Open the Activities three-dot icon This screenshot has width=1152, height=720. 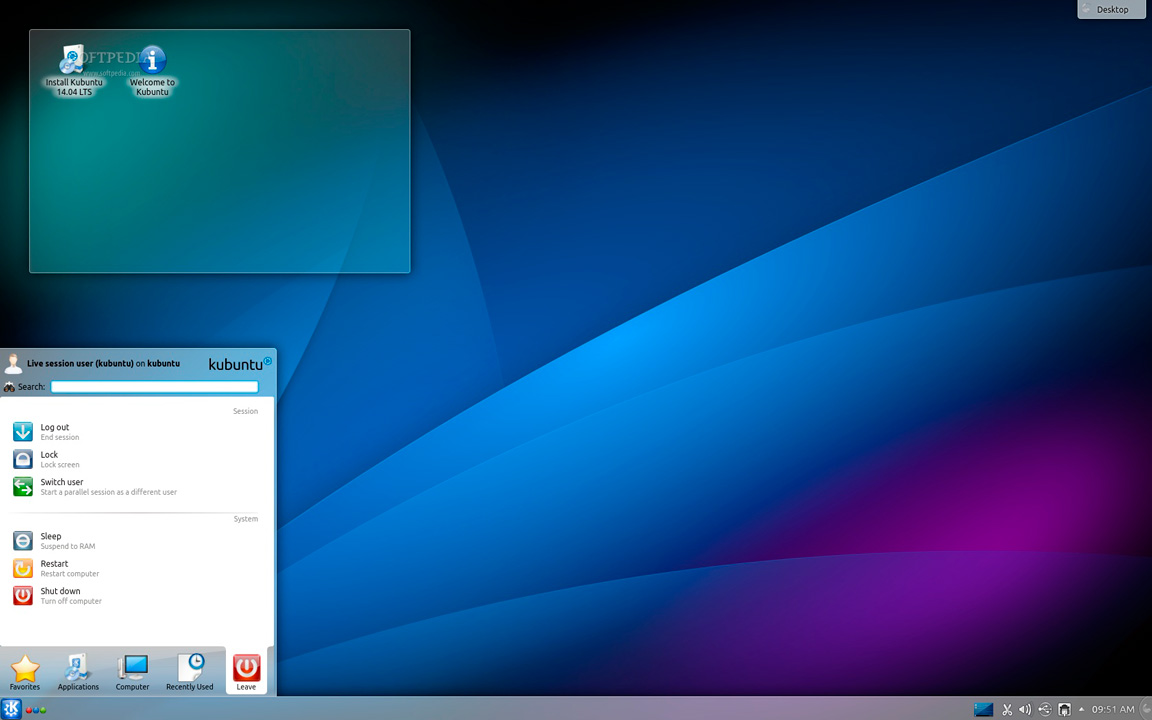coord(35,710)
